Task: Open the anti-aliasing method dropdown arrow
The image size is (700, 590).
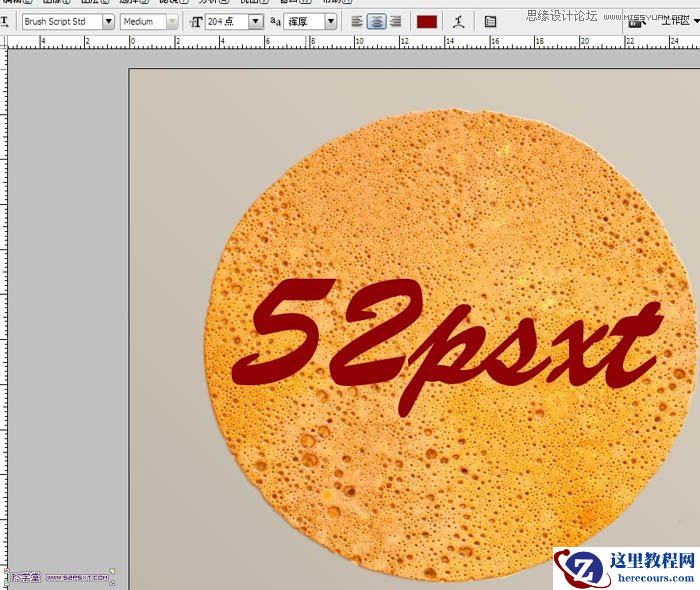Action: coord(331,21)
